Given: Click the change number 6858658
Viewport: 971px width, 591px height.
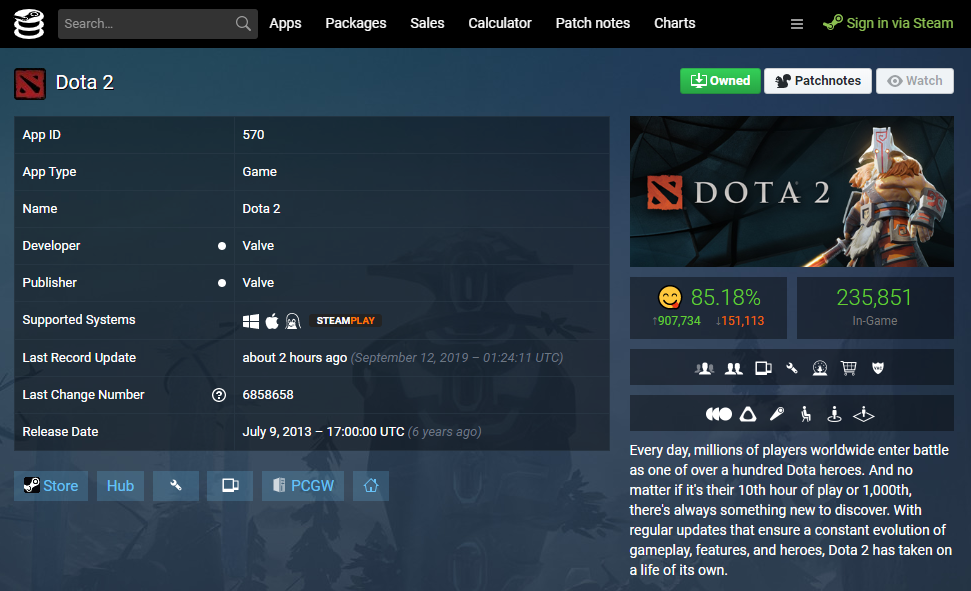Looking at the screenshot, I should pyautogui.click(x=268, y=395).
